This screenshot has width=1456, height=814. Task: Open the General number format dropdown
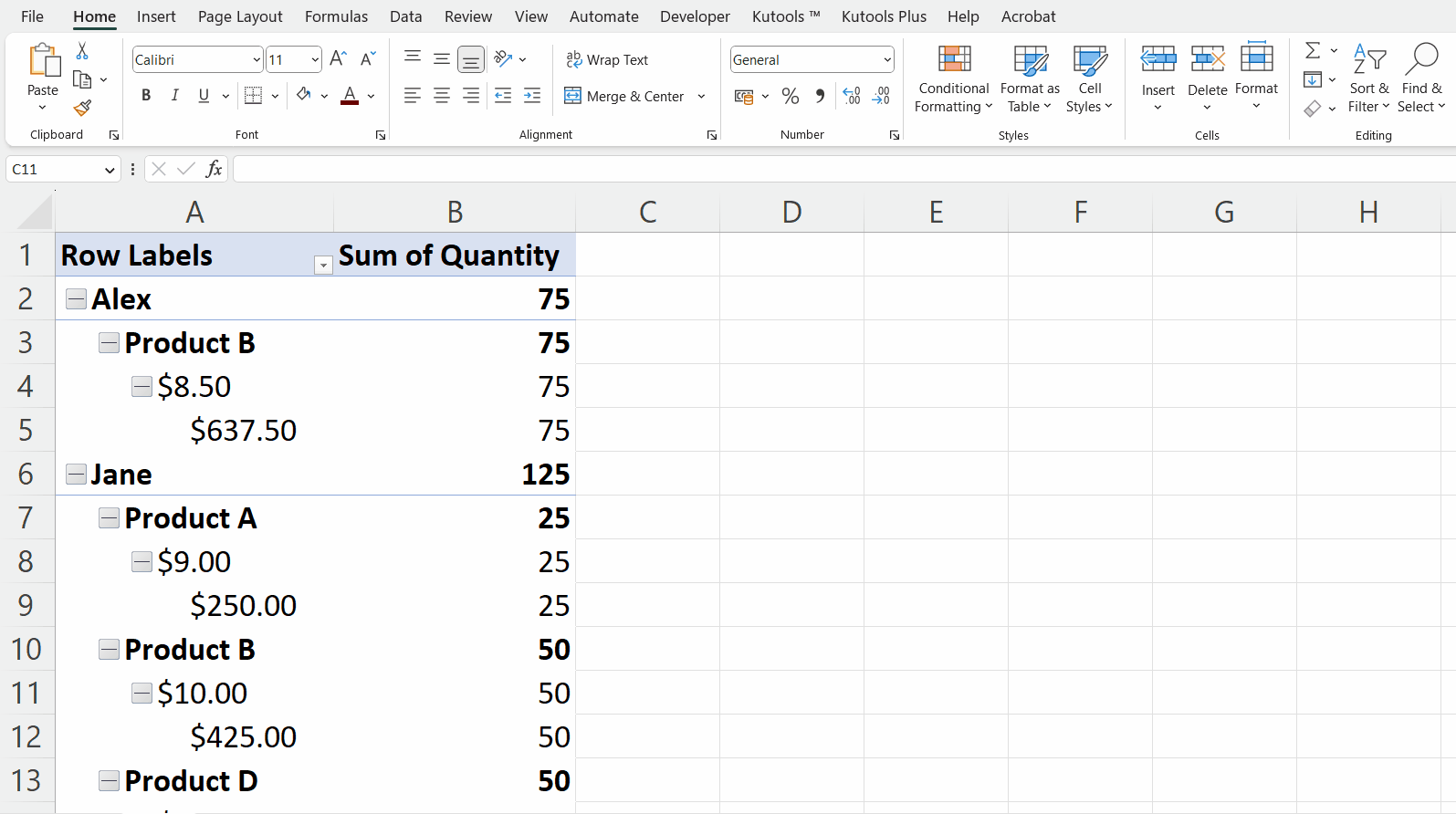click(x=887, y=59)
